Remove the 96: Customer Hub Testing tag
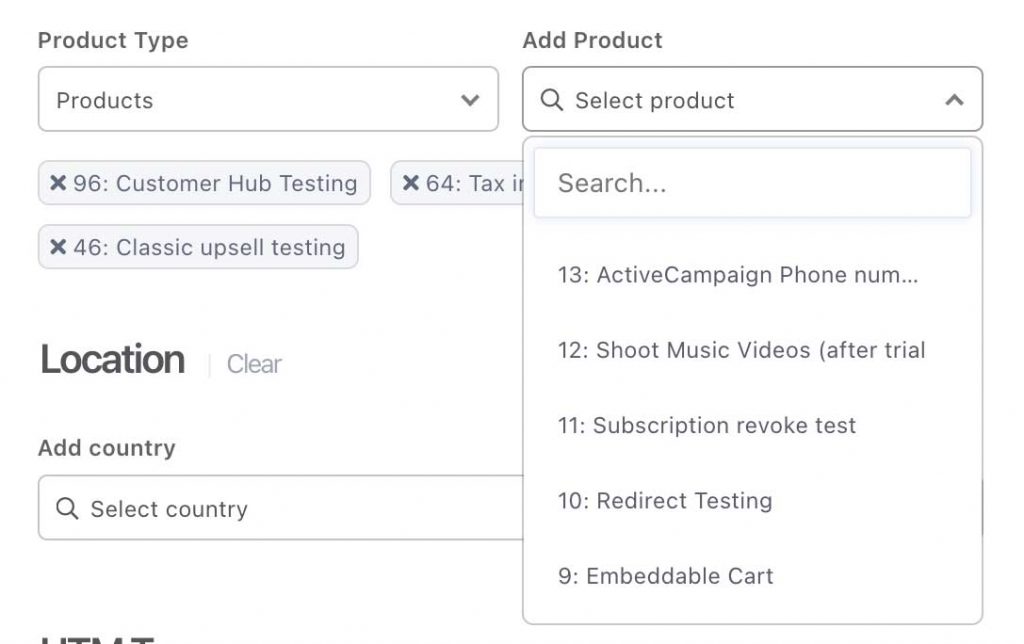 (x=58, y=183)
